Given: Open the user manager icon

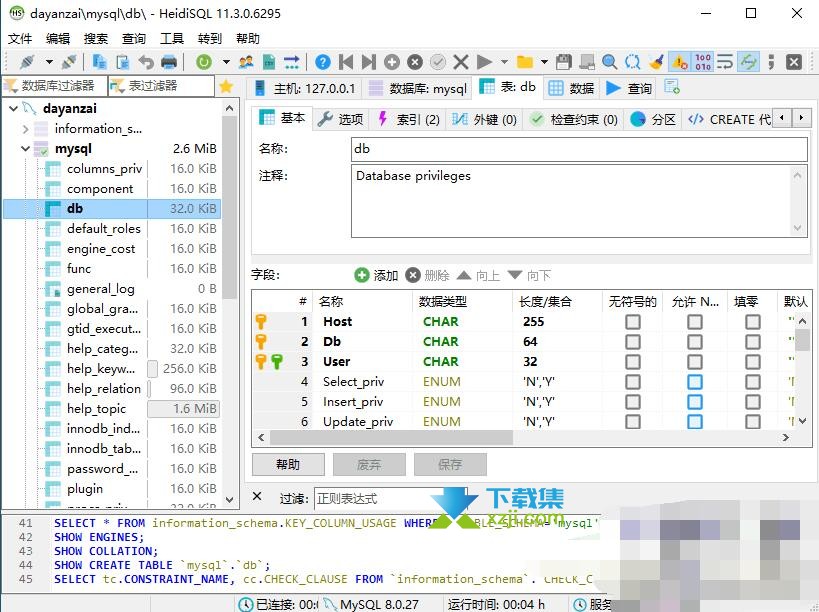Looking at the screenshot, I should coord(246,62).
